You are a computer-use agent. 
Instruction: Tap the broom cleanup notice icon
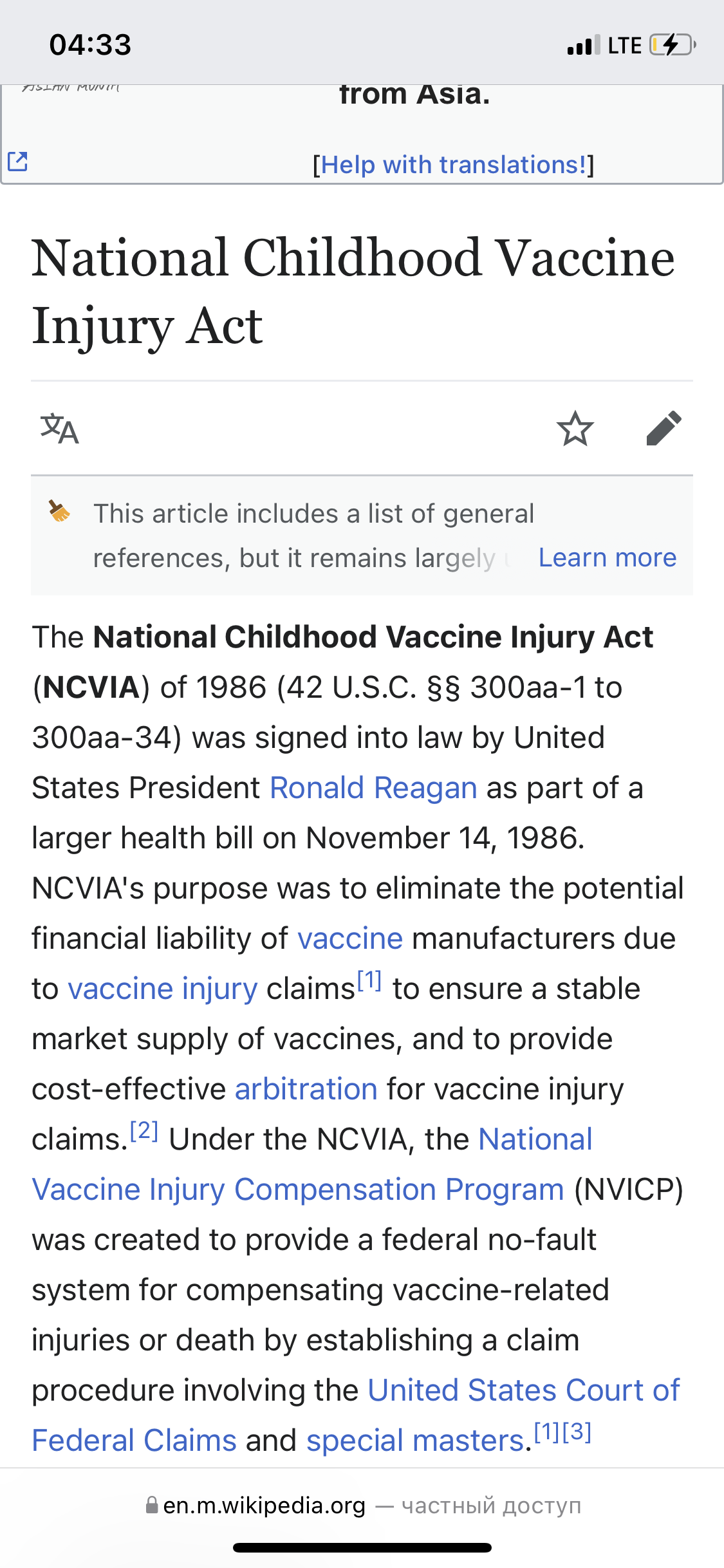click(x=60, y=512)
